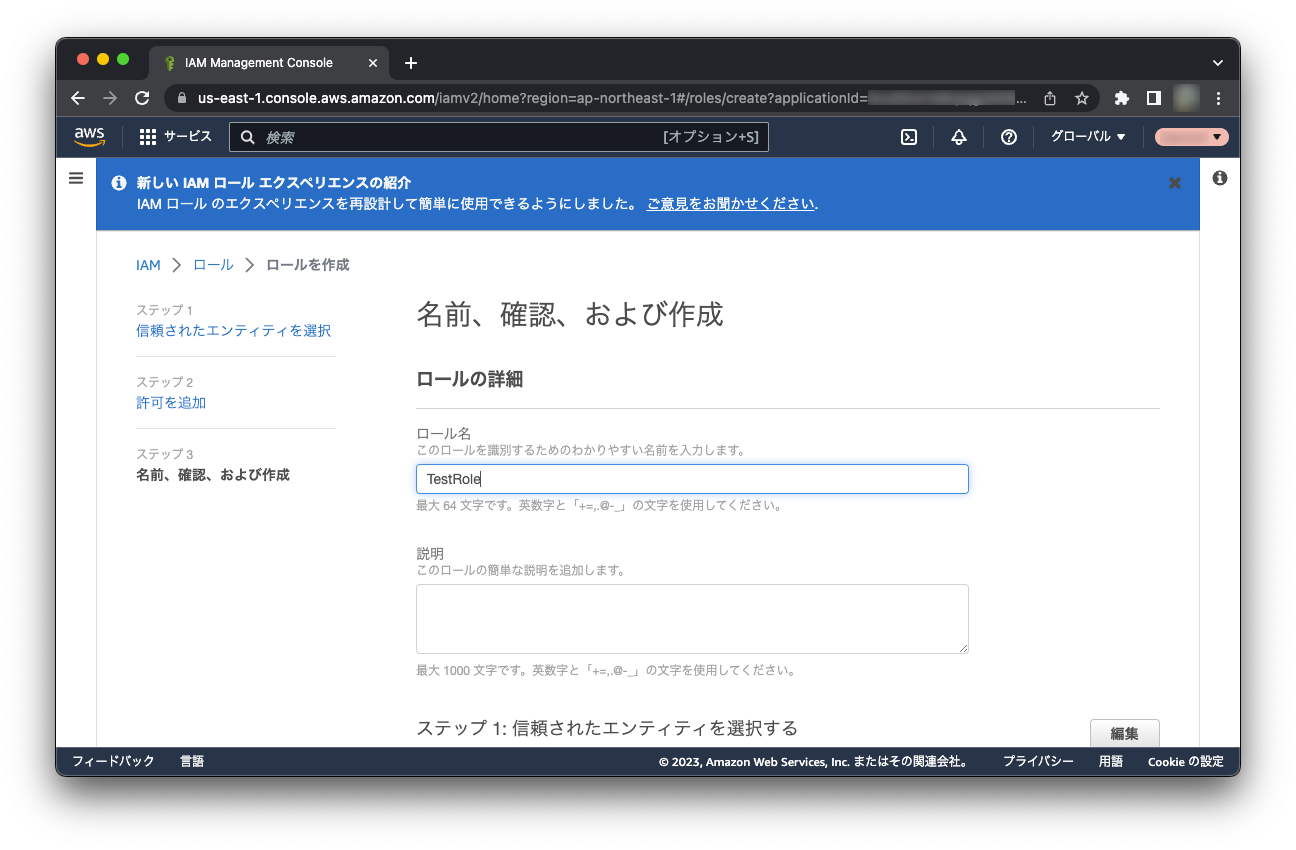Open the help question mark icon

coord(1009,137)
